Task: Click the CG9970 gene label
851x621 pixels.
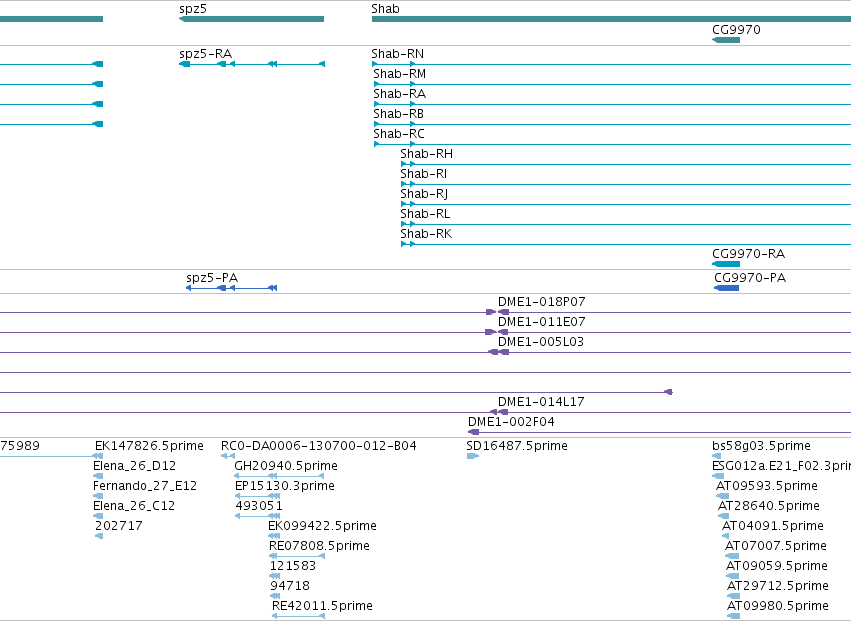Action: coord(736,30)
